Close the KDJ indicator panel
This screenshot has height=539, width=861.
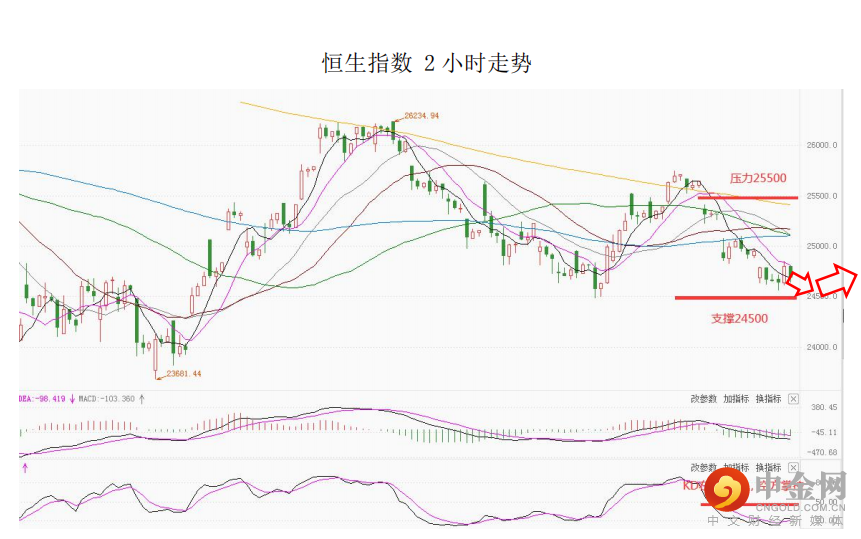coord(793,468)
